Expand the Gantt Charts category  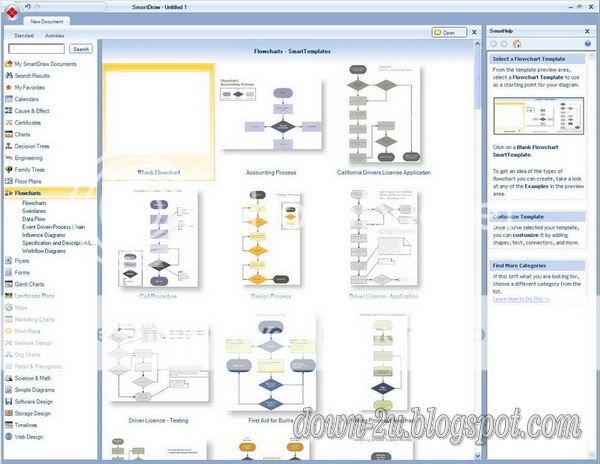point(31,284)
